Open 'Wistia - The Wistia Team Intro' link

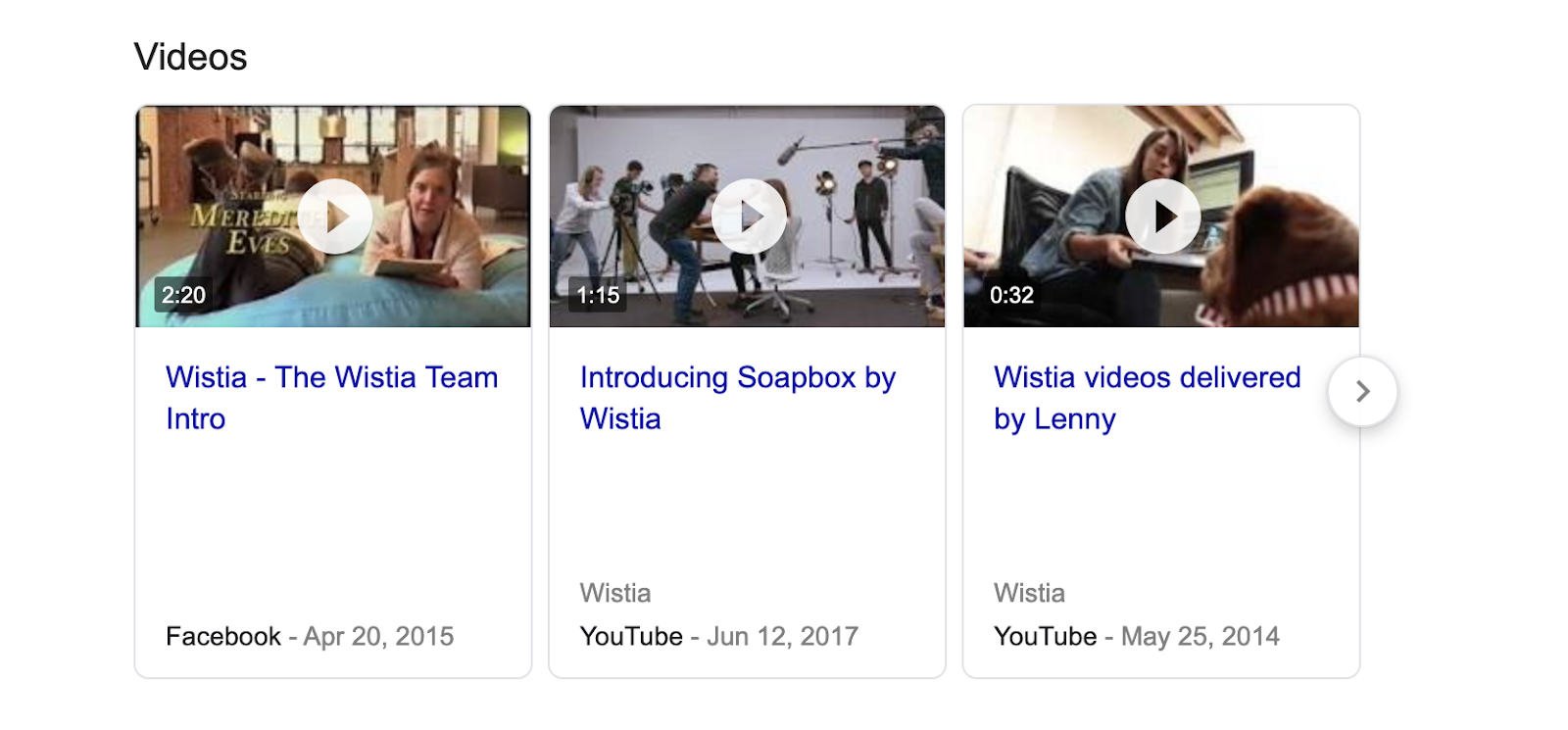[332, 398]
